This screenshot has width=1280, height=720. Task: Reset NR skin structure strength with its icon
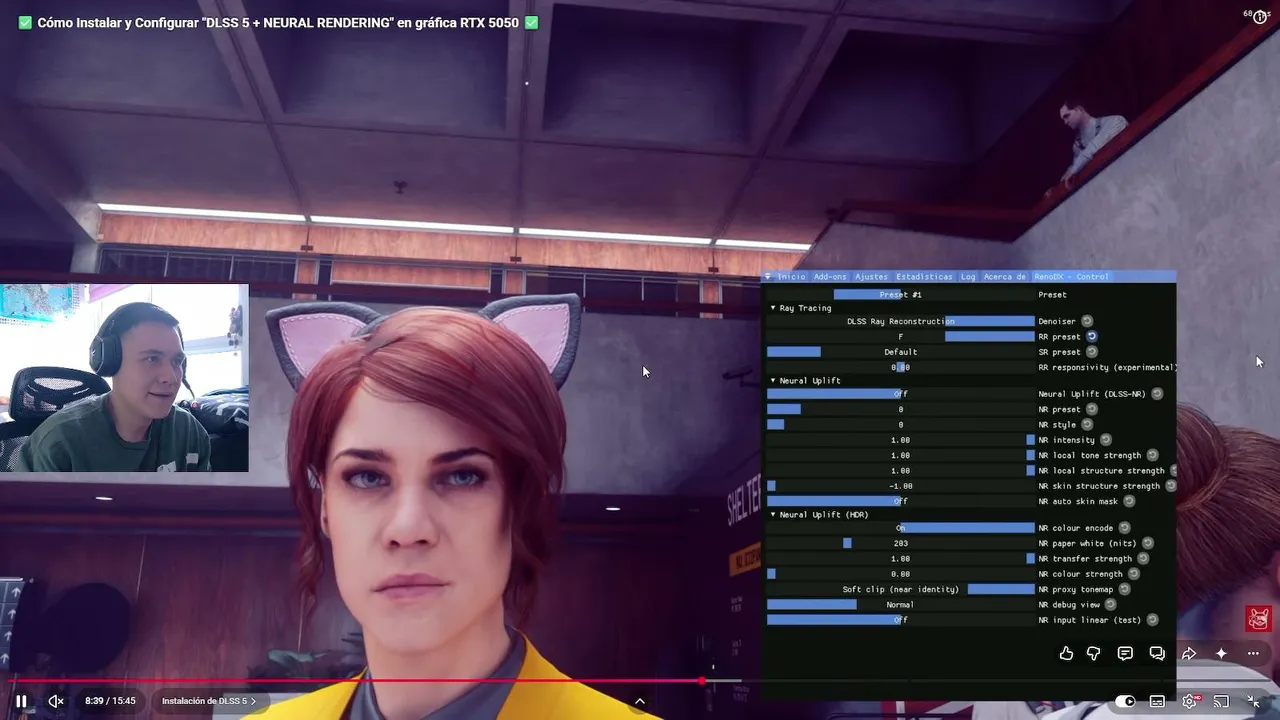[x=1171, y=486]
